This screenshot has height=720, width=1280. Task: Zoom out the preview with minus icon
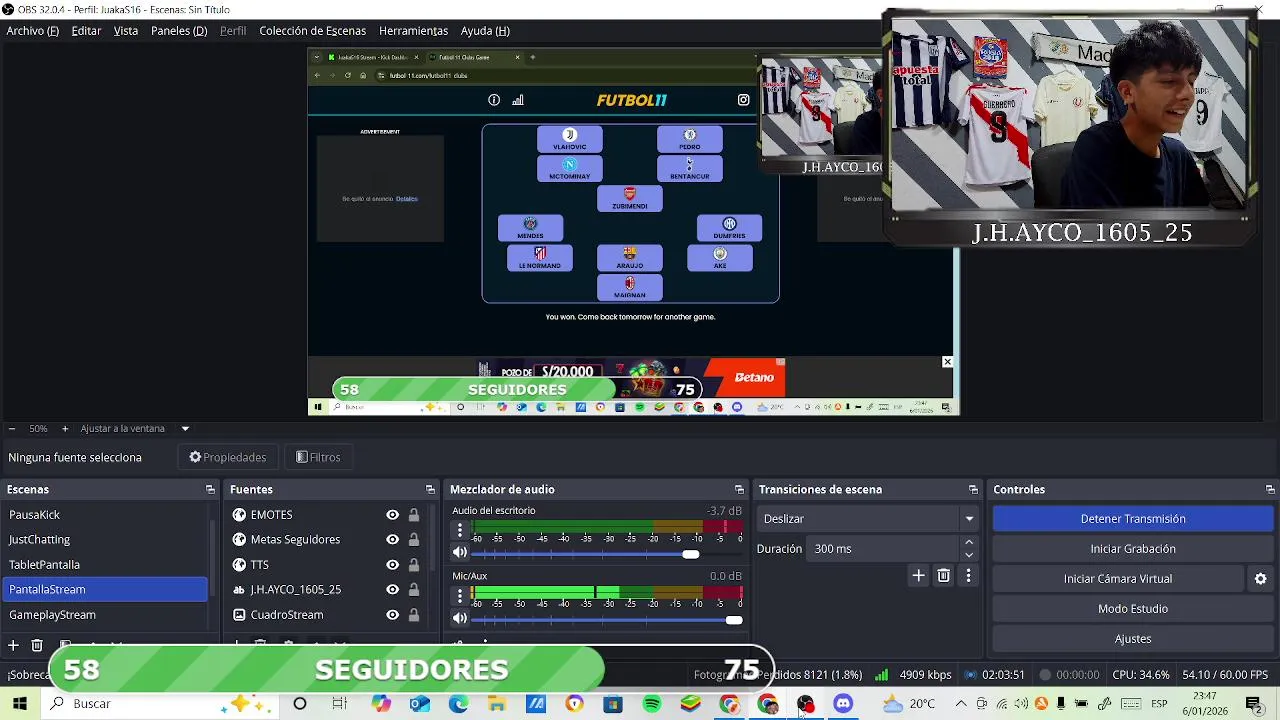(11, 429)
